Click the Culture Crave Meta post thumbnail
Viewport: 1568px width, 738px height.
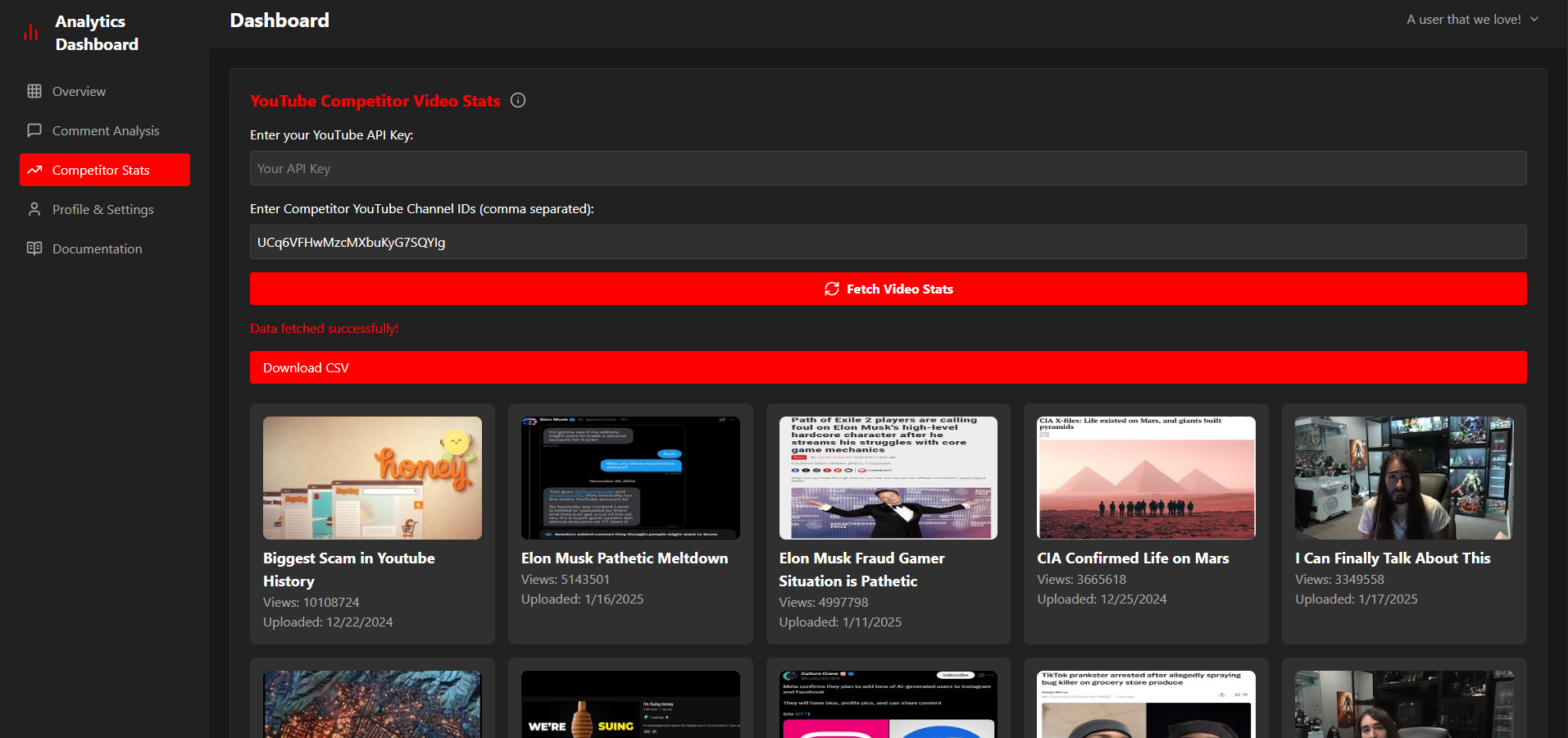[889, 704]
